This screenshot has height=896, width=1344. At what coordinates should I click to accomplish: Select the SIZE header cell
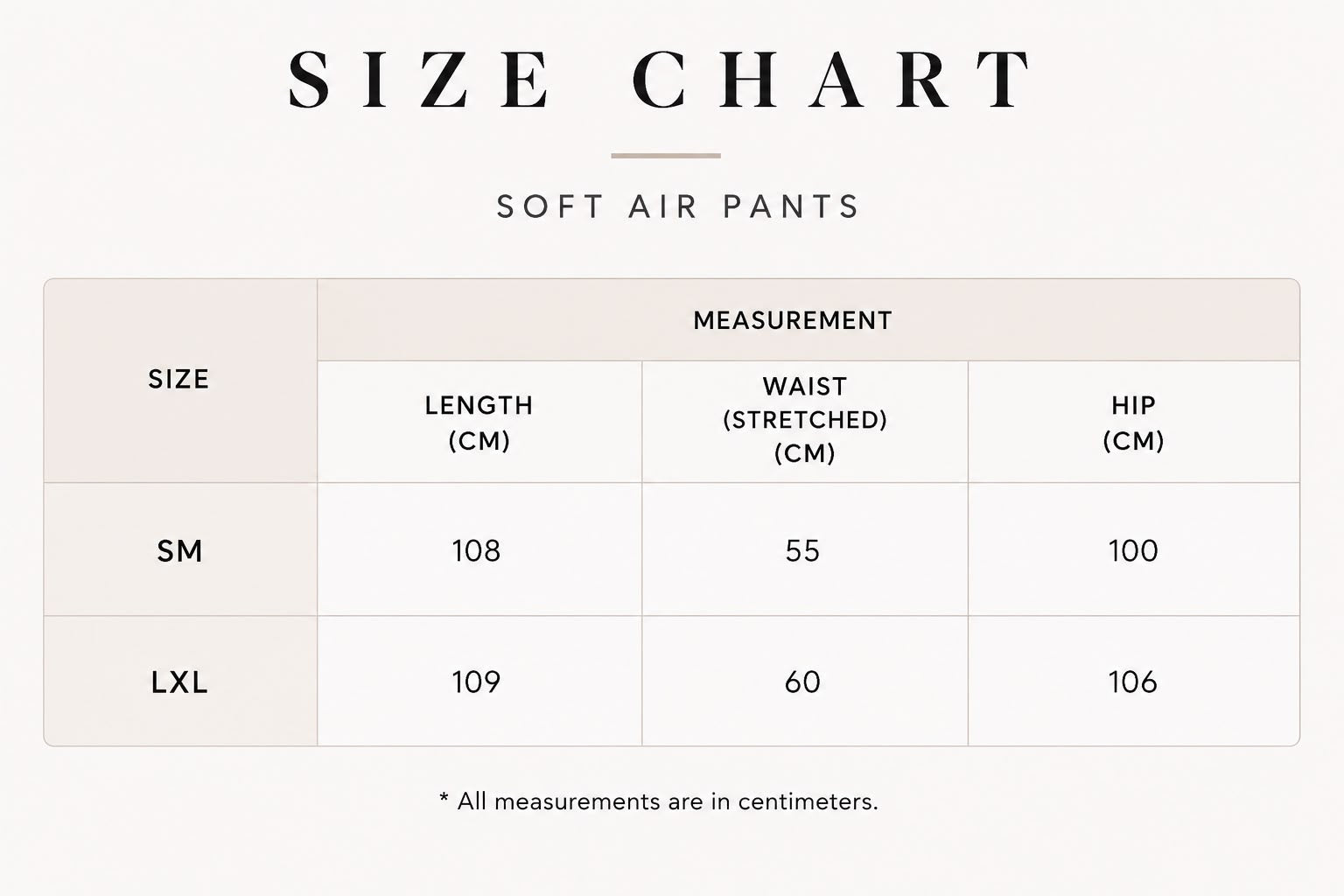pyautogui.click(x=180, y=381)
